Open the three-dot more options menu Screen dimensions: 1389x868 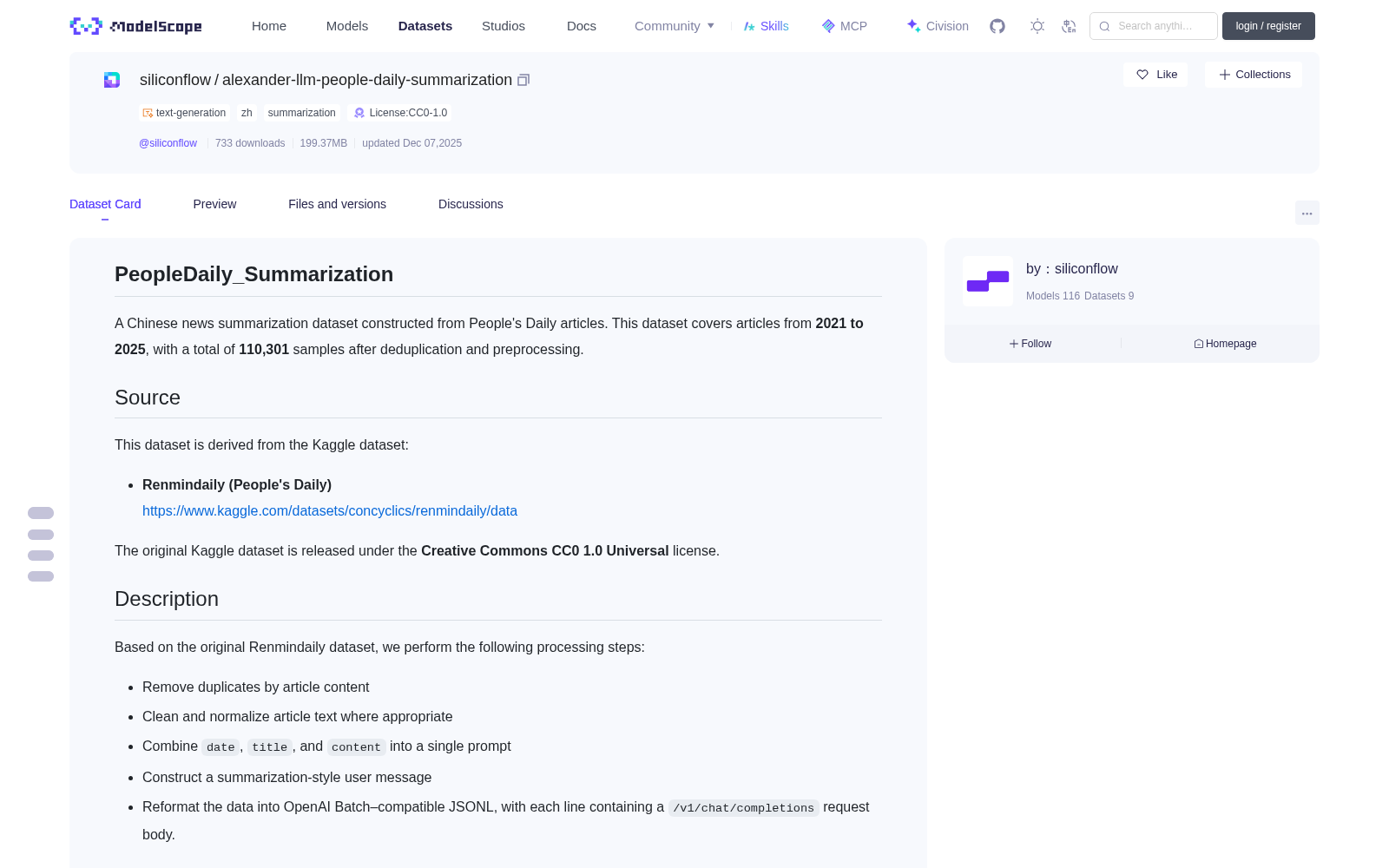click(1307, 214)
